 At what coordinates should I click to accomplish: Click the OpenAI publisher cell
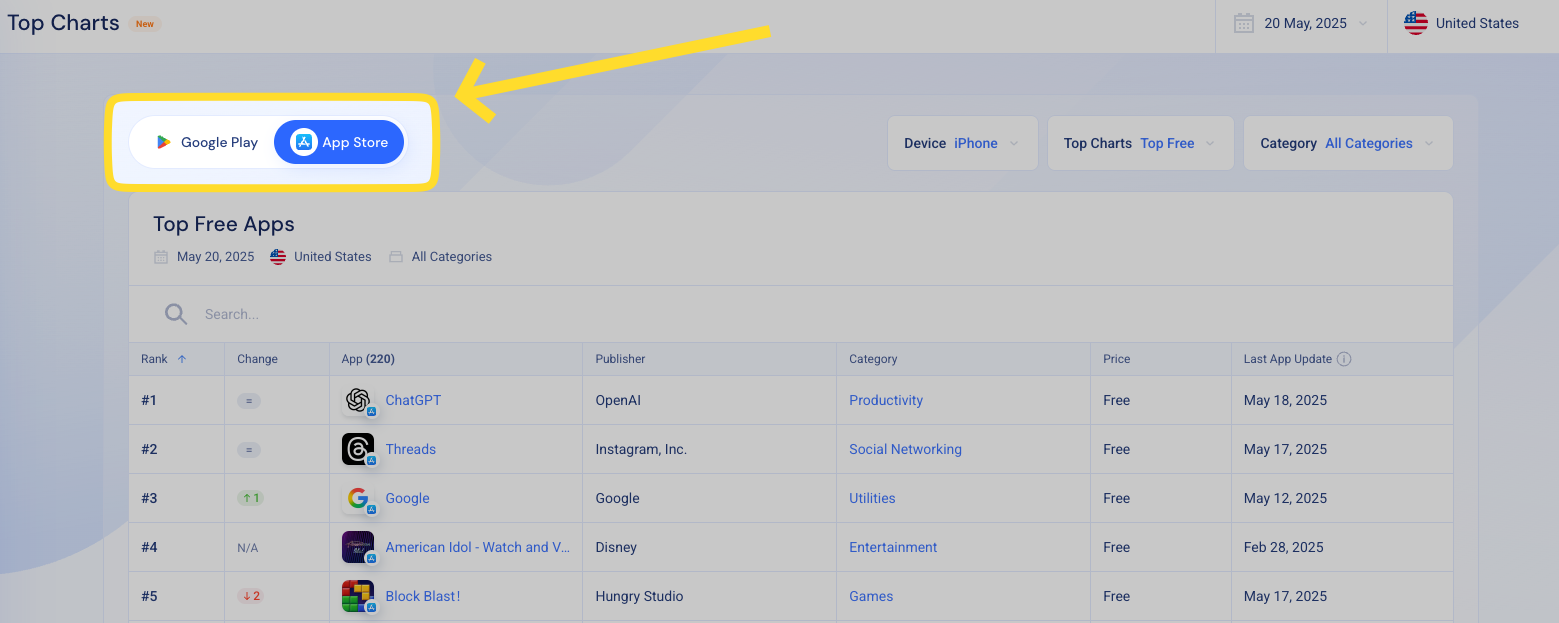coord(709,400)
